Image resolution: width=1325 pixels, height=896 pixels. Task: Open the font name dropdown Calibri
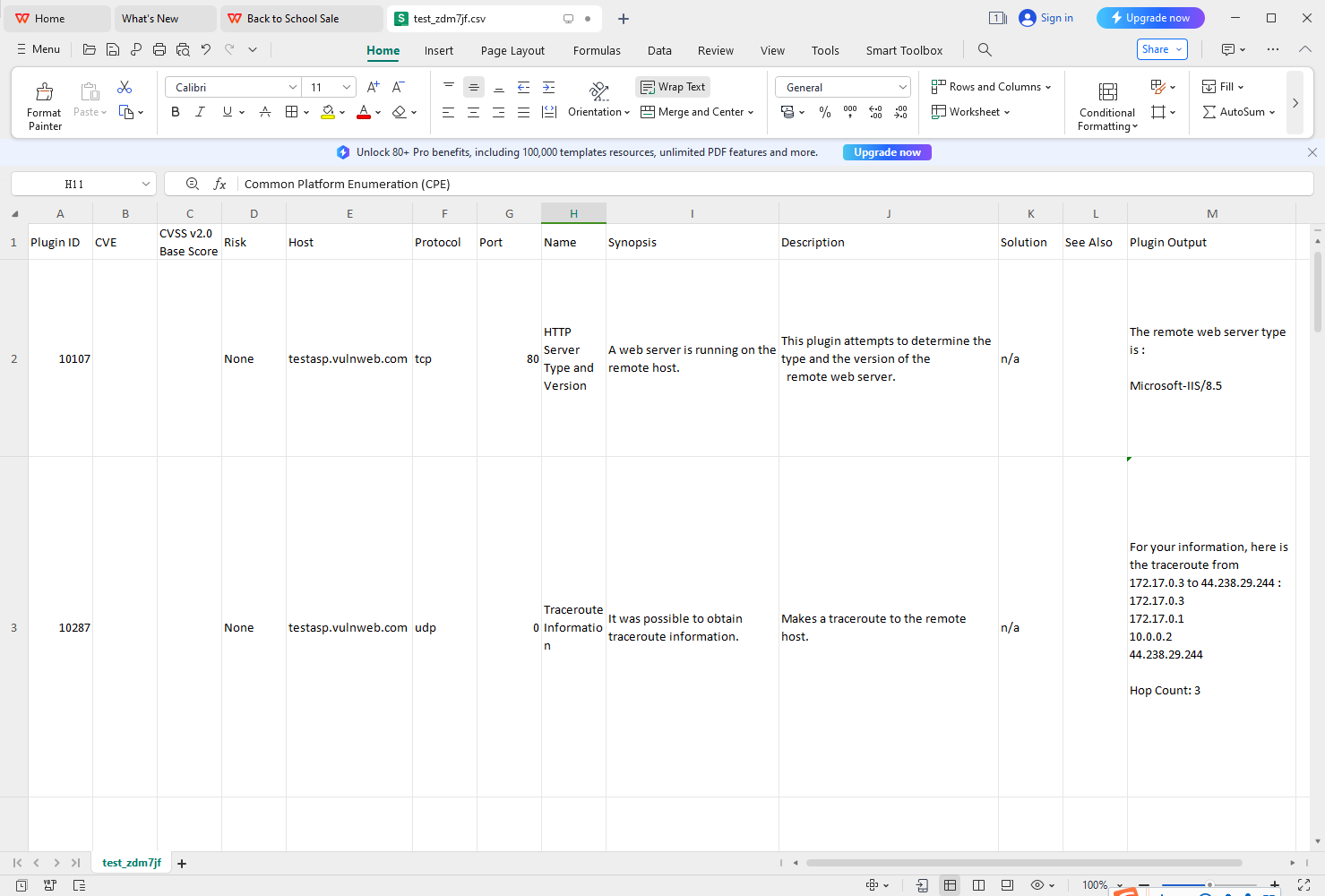coord(292,87)
